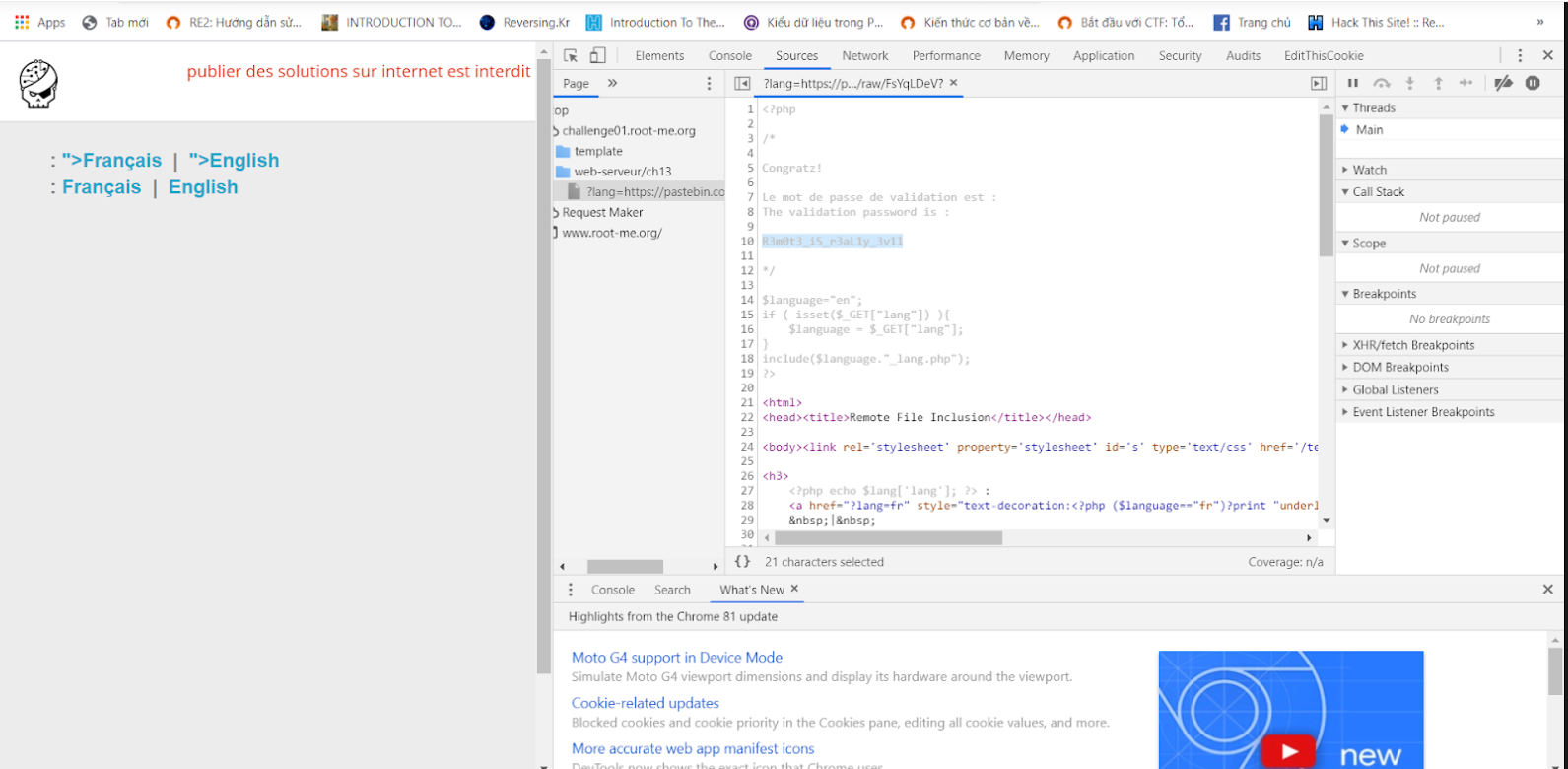Click the pretty print braces icon

pos(742,562)
